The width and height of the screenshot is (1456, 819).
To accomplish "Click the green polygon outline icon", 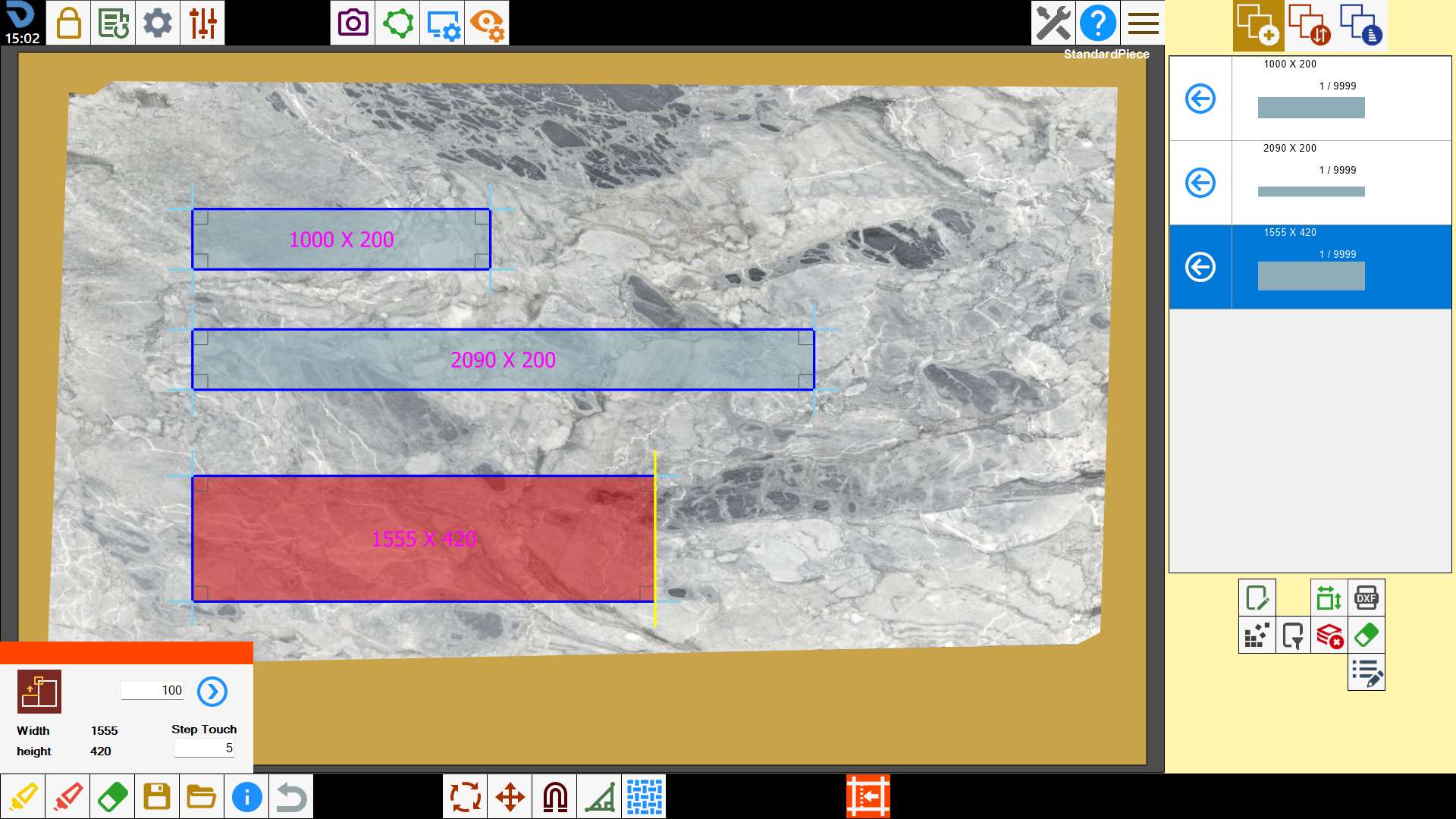I will pos(397,23).
